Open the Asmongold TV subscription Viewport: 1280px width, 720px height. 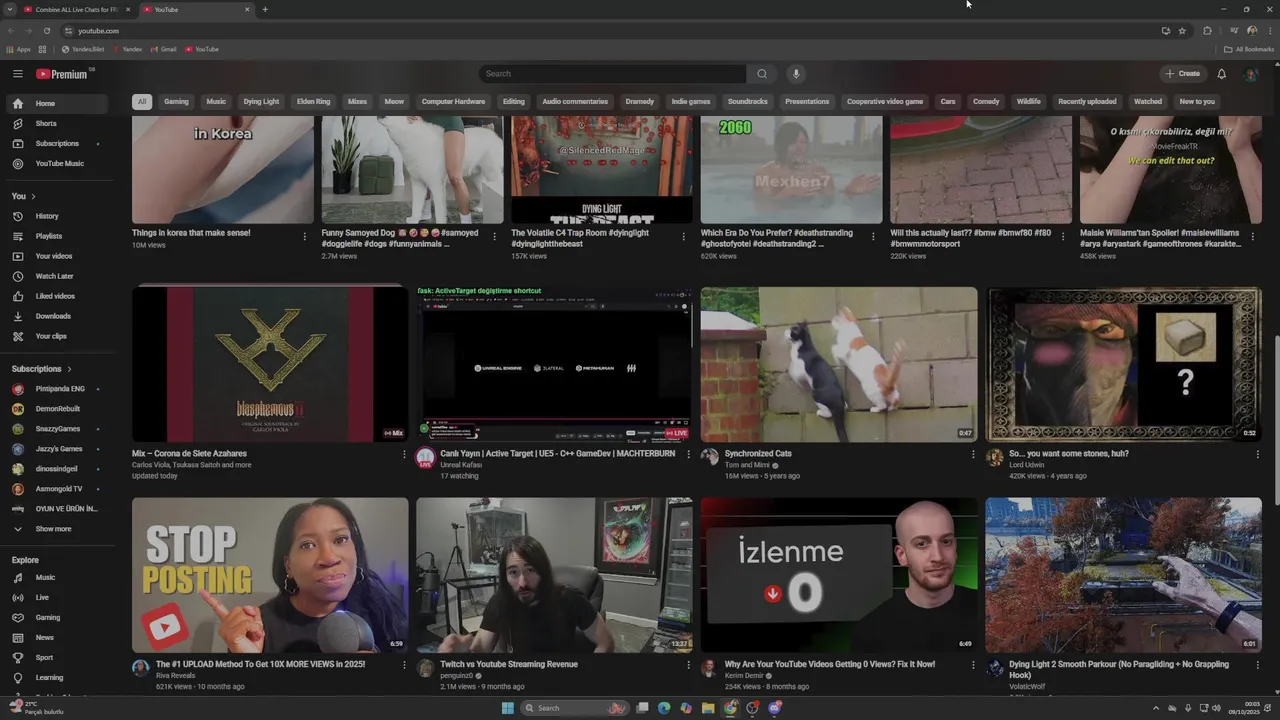tap(59, 489)
